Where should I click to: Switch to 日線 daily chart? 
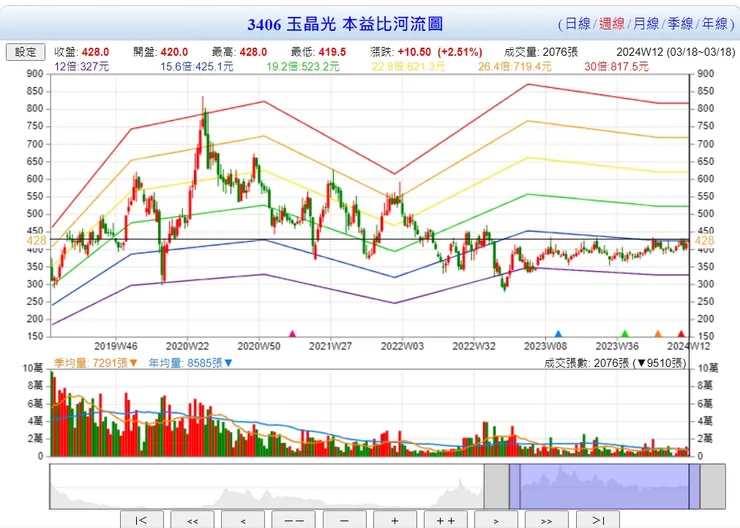pyautogui.click(x=578, y=24)
